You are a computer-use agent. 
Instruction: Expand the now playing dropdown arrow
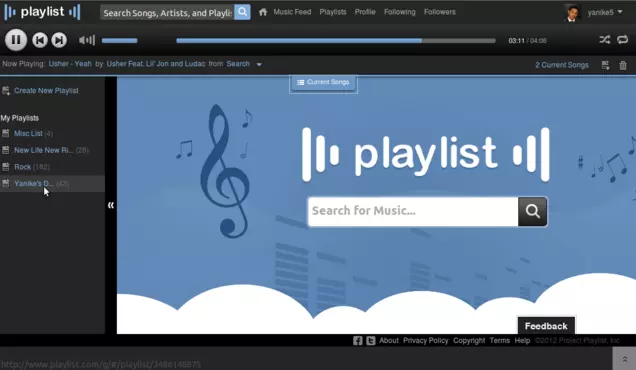(259, 65)
